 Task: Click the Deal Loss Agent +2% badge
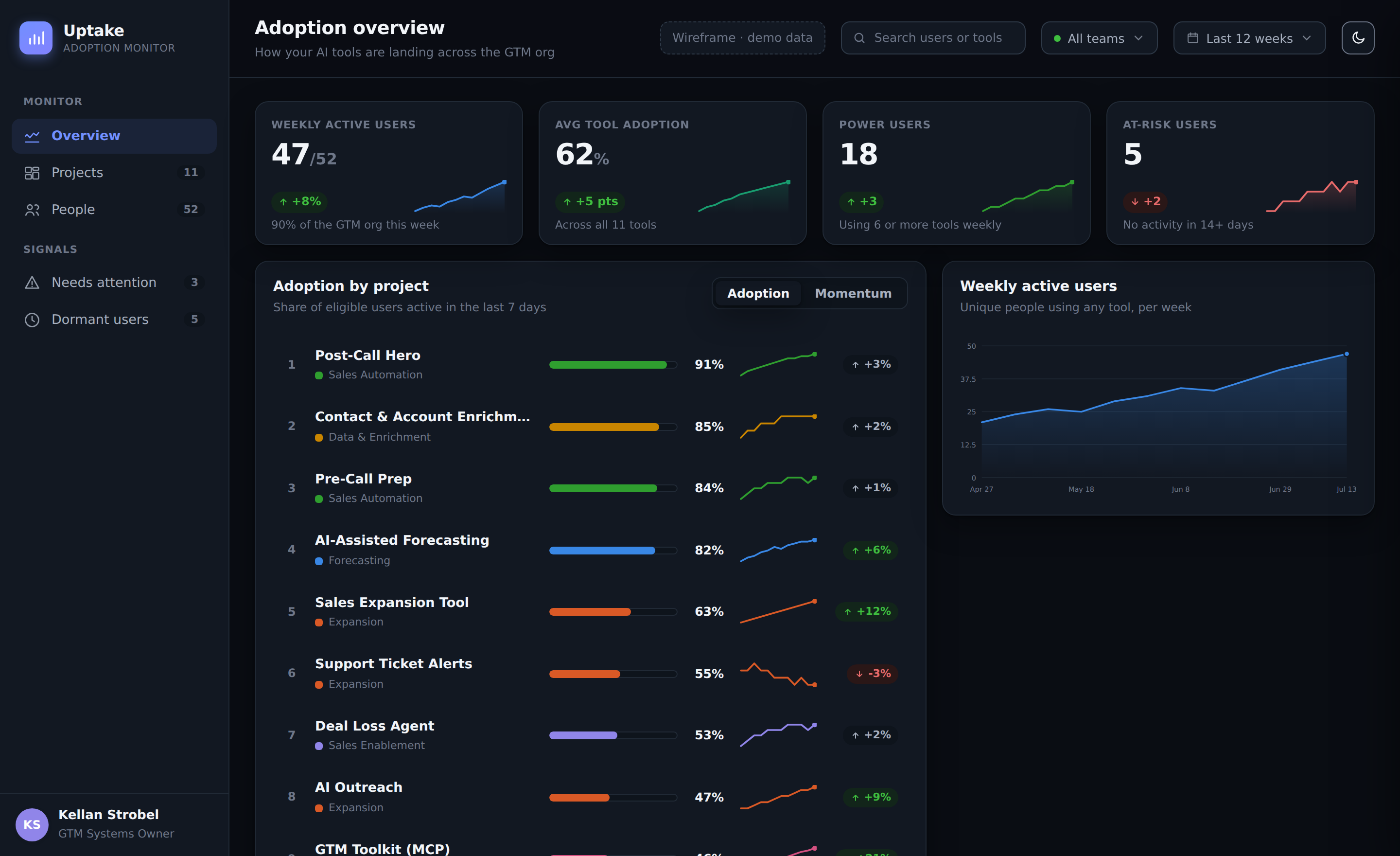[871, 735]
